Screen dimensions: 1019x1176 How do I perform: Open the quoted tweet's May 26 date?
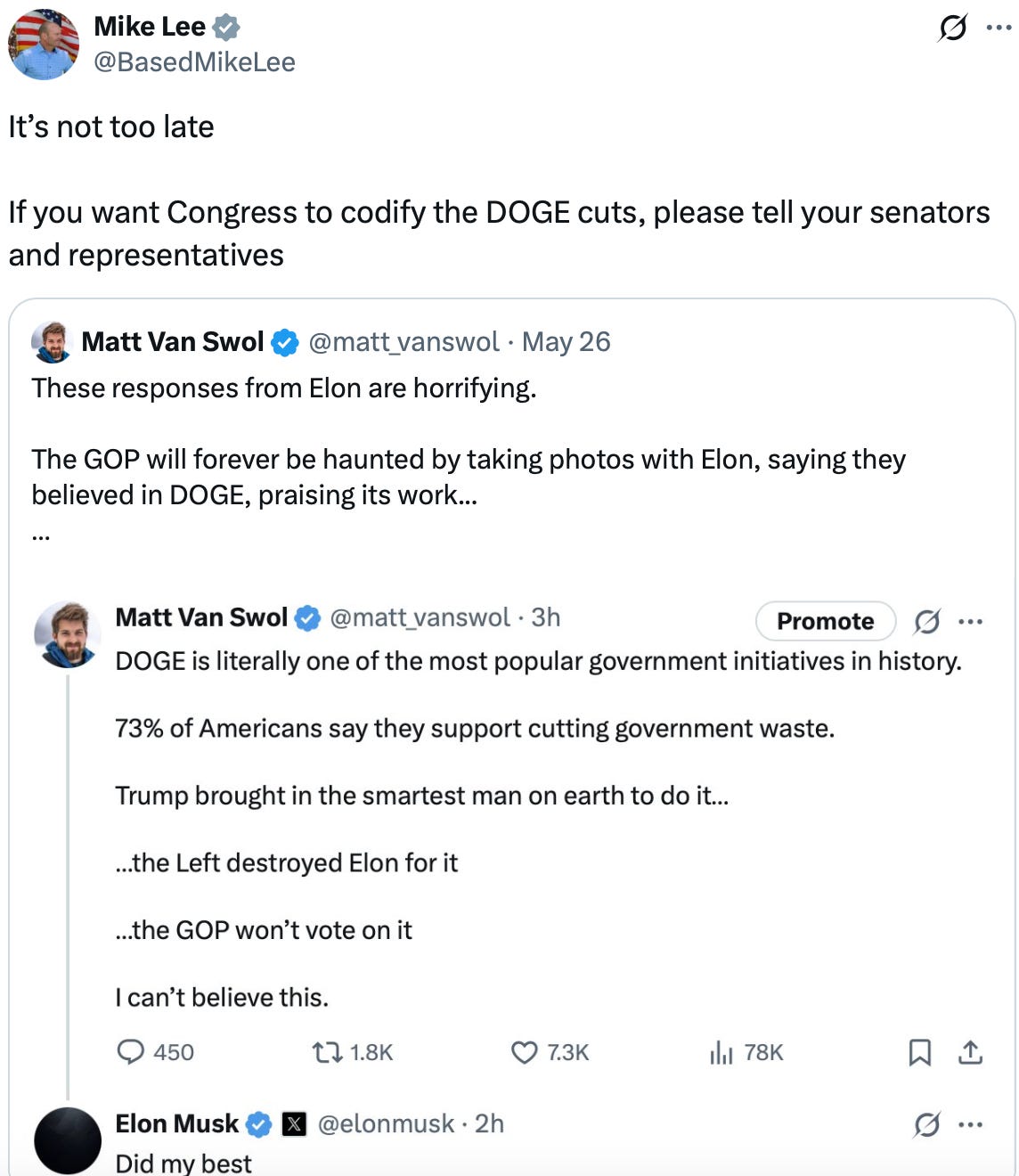[567, 342]
